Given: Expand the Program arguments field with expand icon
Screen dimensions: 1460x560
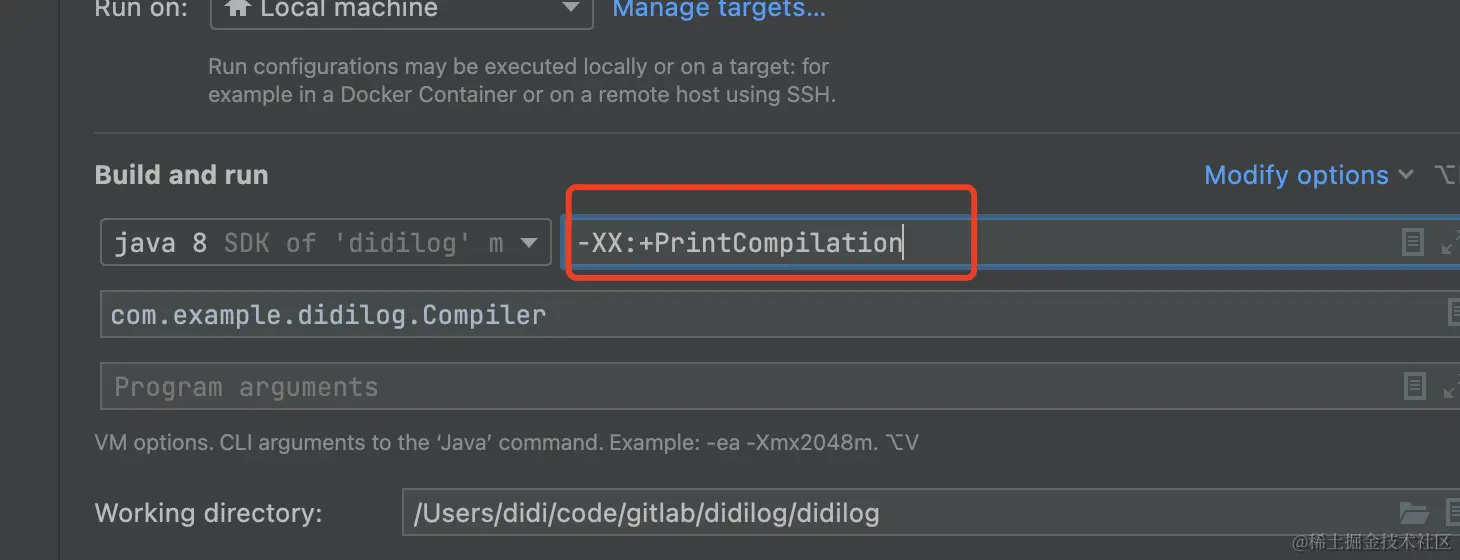Looking at the screenshot, I should point(1450,386).
